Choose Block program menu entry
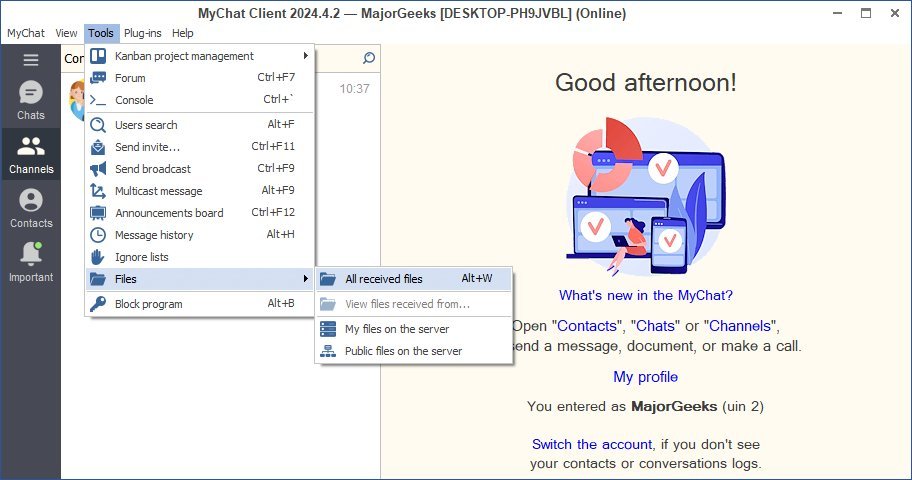Image resolution: width=912 pixels, height=480 pixels. coord(200,304)
